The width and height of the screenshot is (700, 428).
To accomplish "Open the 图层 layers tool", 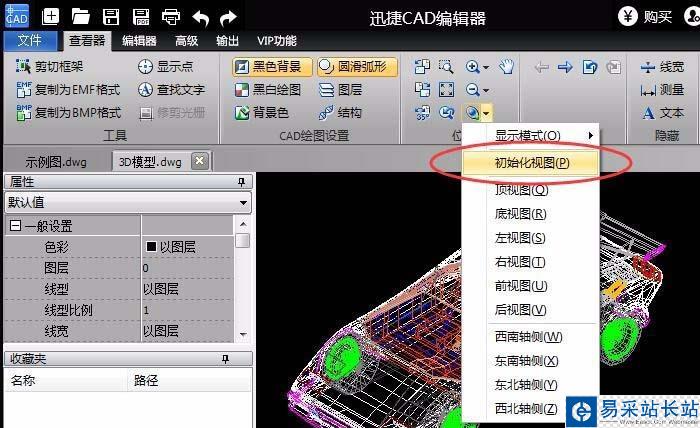I will point(340,90).
